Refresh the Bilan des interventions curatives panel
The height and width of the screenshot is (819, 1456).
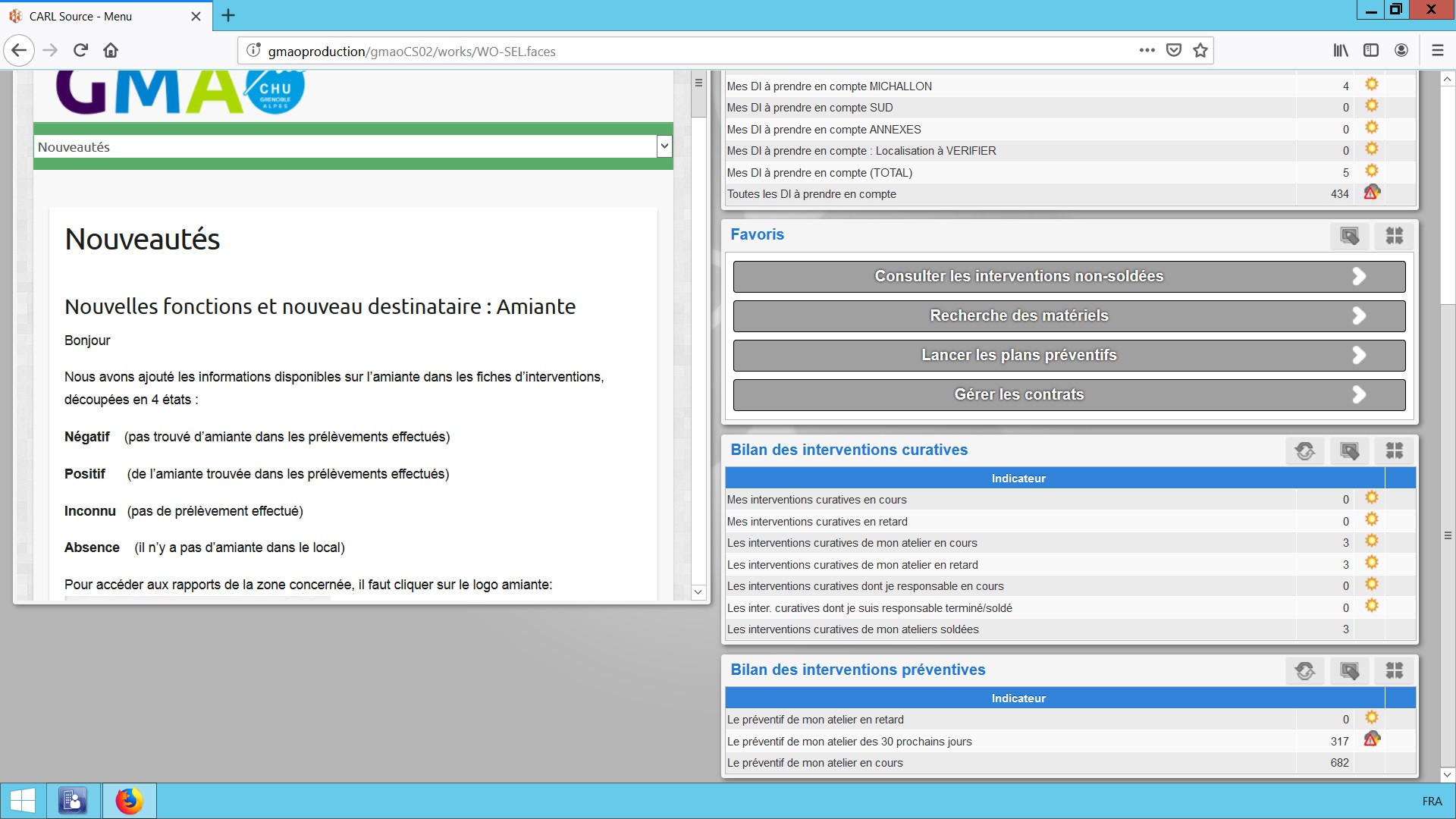(x=1304, y=451)
